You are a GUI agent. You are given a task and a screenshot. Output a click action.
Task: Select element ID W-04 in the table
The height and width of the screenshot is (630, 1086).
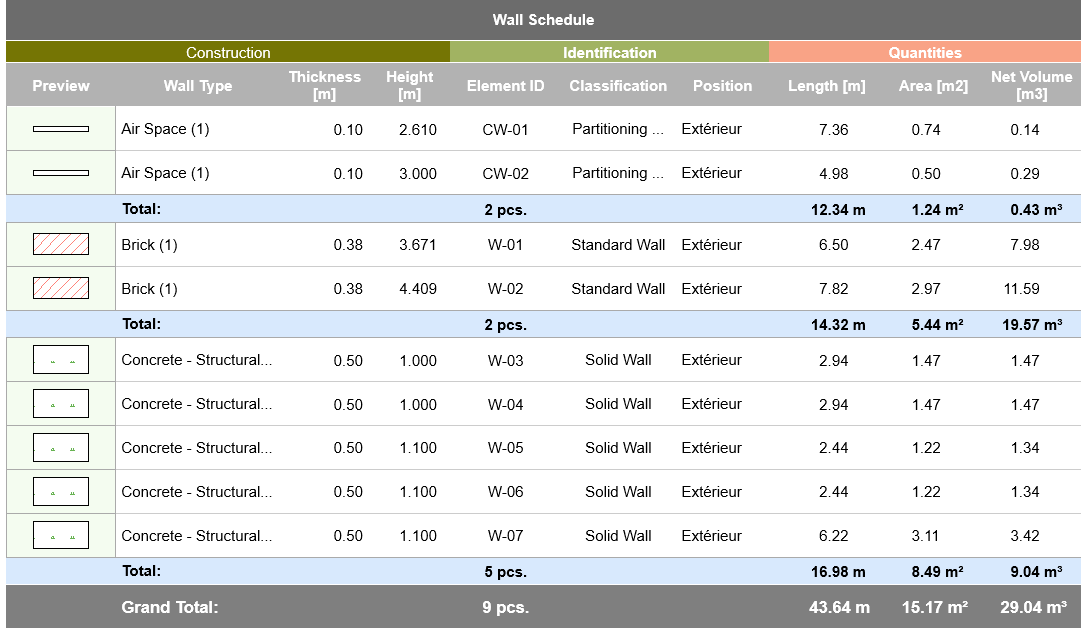505,403
